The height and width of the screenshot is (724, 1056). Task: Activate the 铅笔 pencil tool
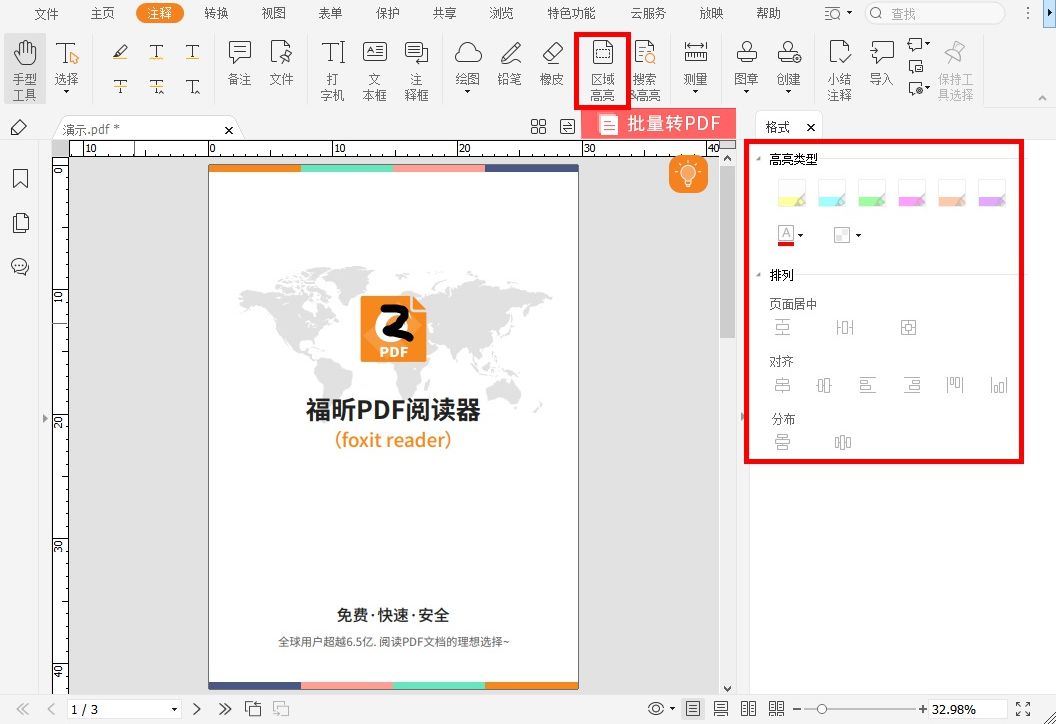[509, 62]
